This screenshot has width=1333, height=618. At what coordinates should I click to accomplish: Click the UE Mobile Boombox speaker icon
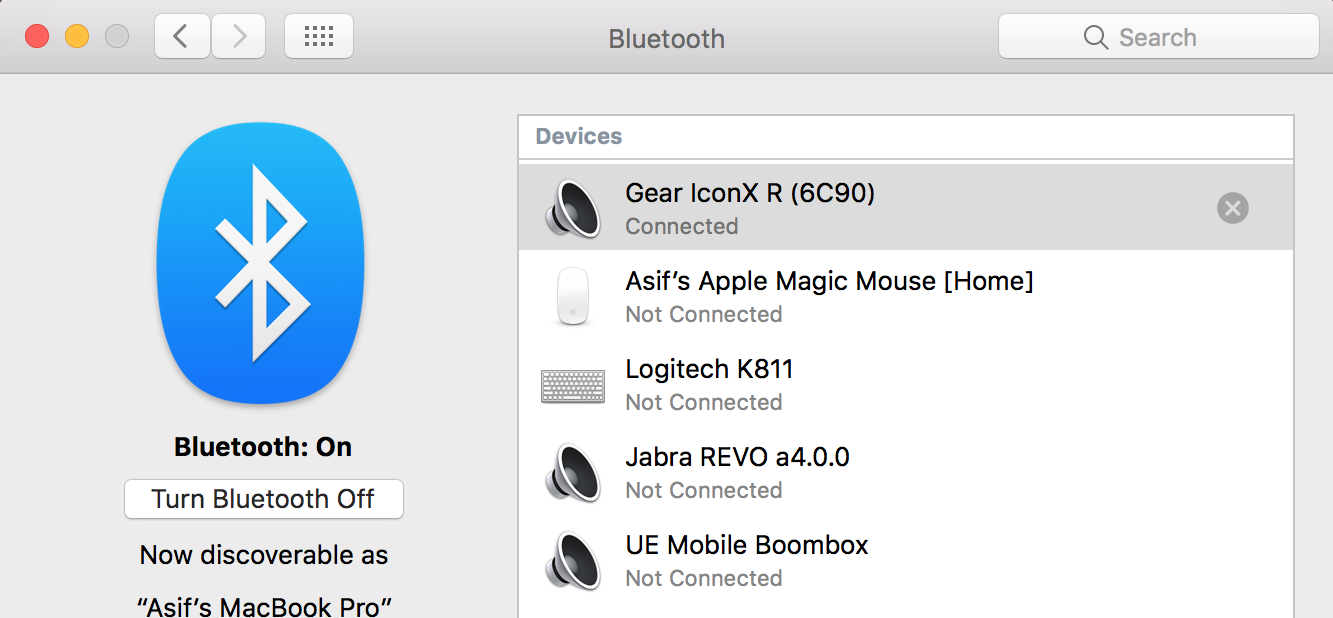pyautogui.click(x=573, y=561)
